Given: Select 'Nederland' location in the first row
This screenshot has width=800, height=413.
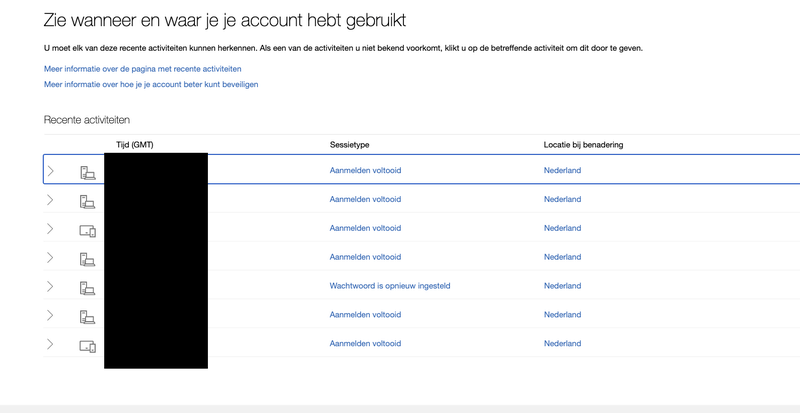Looking at the screenshot, I should (x=562, y=171).
